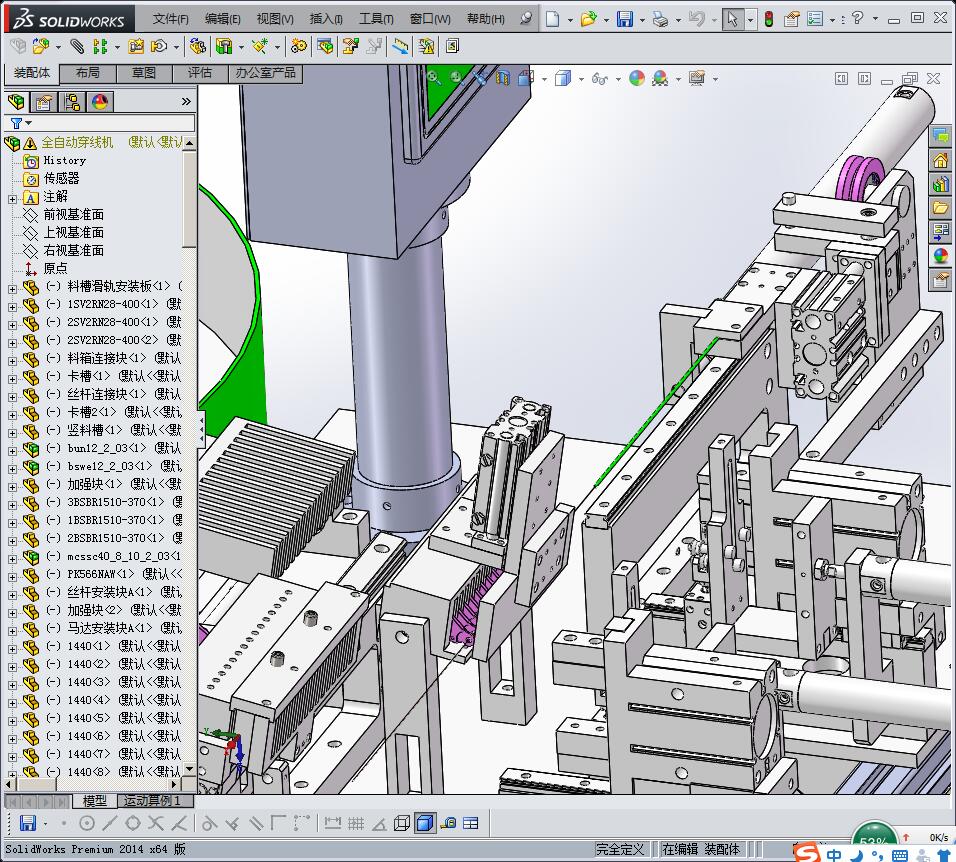Expand the FeatureManager panel chevron
This screenshot has height=862, width=956.
click(x=186, y=102)
